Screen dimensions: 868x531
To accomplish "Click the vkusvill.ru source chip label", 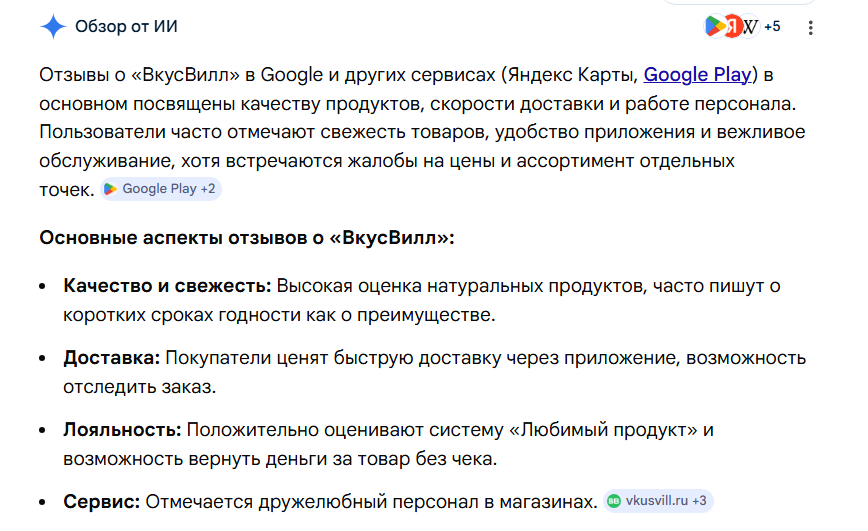I will [x=656, y=501].
